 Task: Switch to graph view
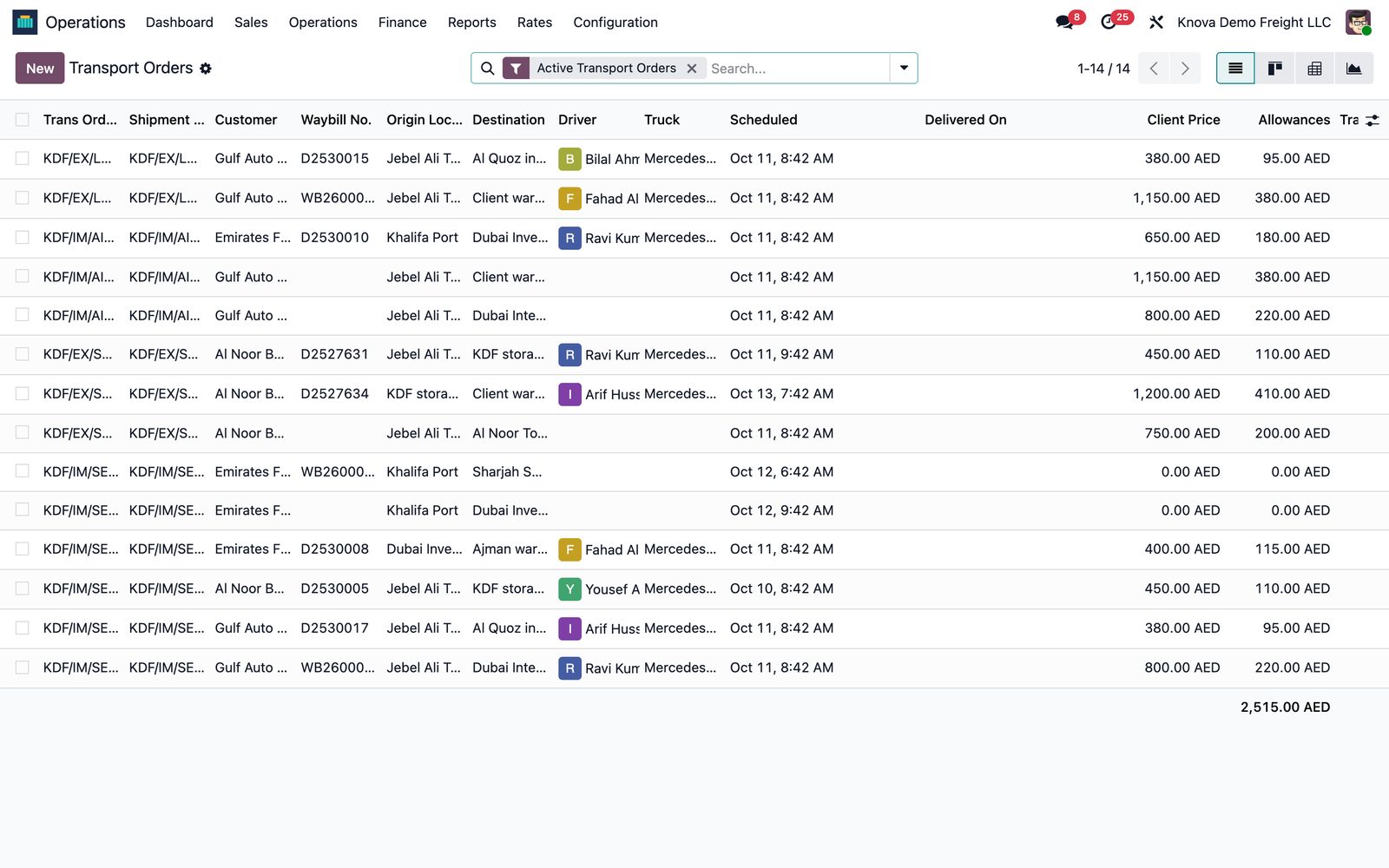pyautogui.click(x=1354, y=69)
